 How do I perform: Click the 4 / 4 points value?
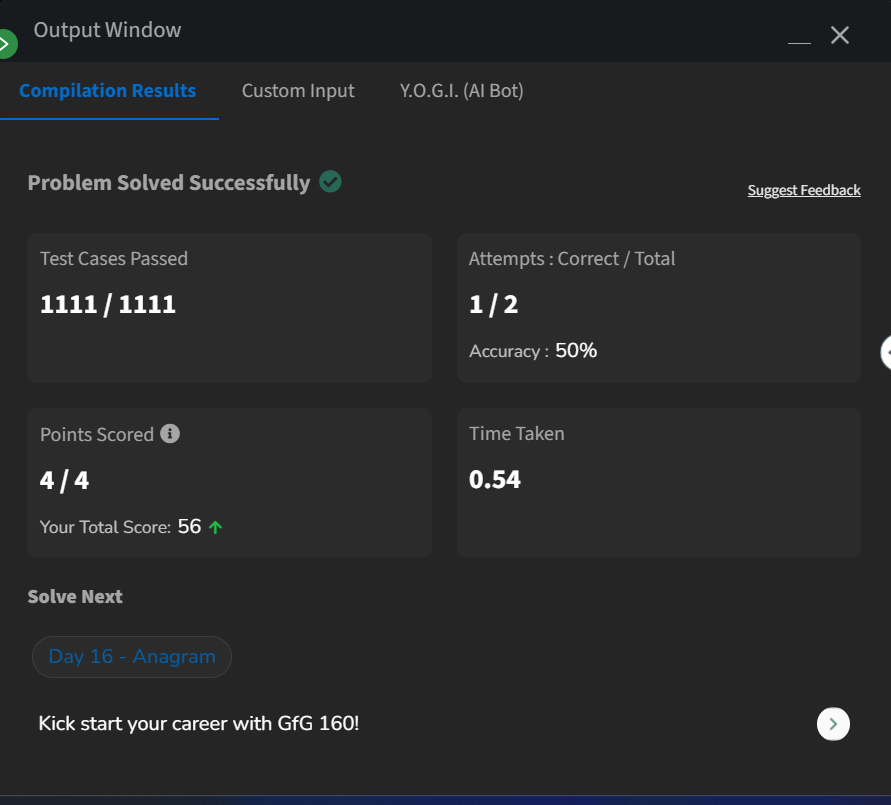[64, 481]
